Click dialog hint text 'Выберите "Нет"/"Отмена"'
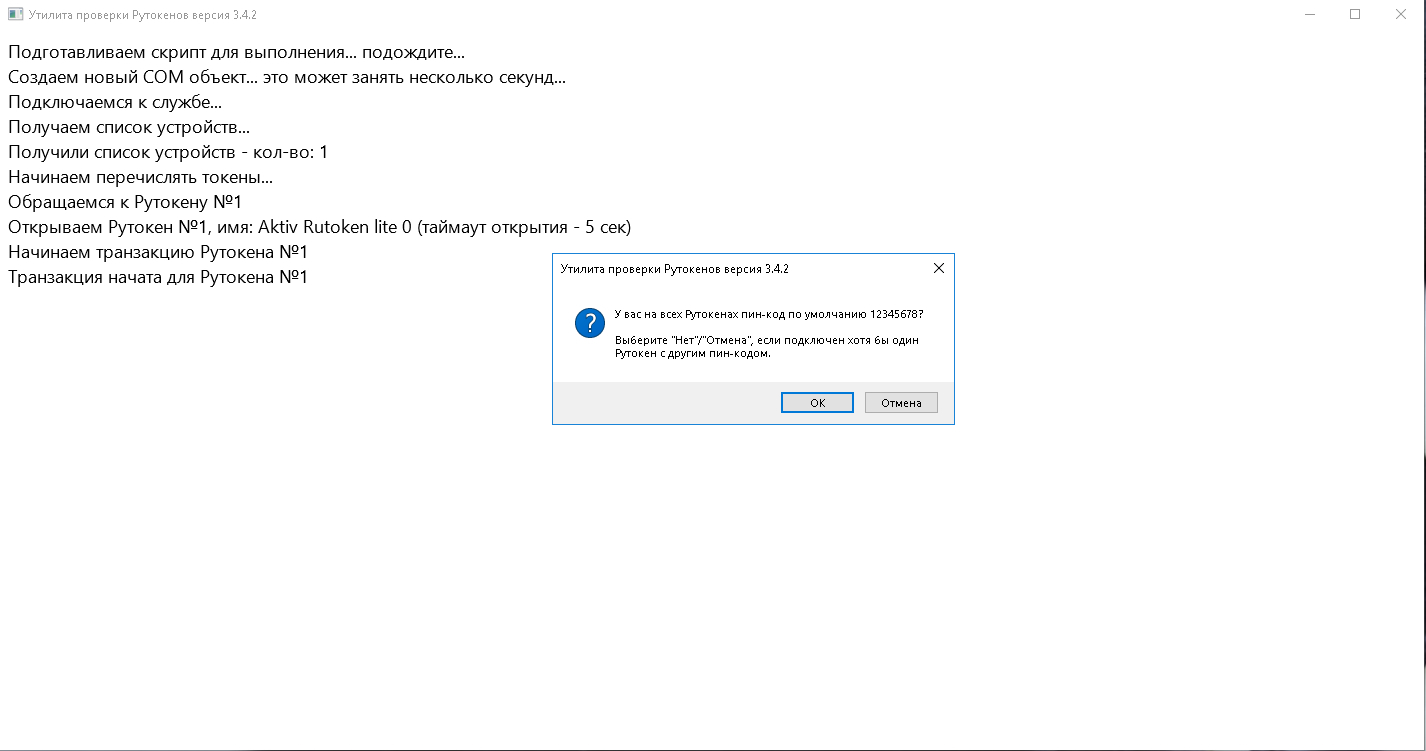 pyautogui.click(x=767, y=347)
